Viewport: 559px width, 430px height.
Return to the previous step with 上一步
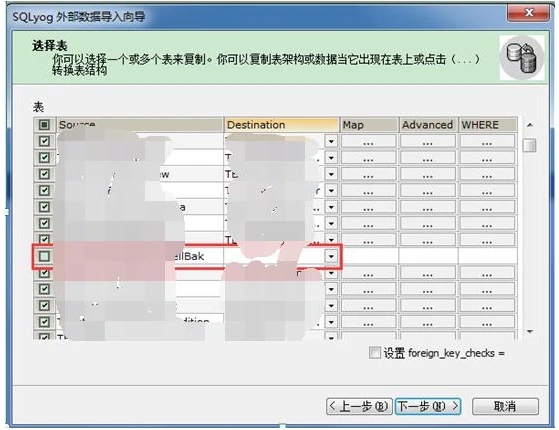[x=359, y=406]
